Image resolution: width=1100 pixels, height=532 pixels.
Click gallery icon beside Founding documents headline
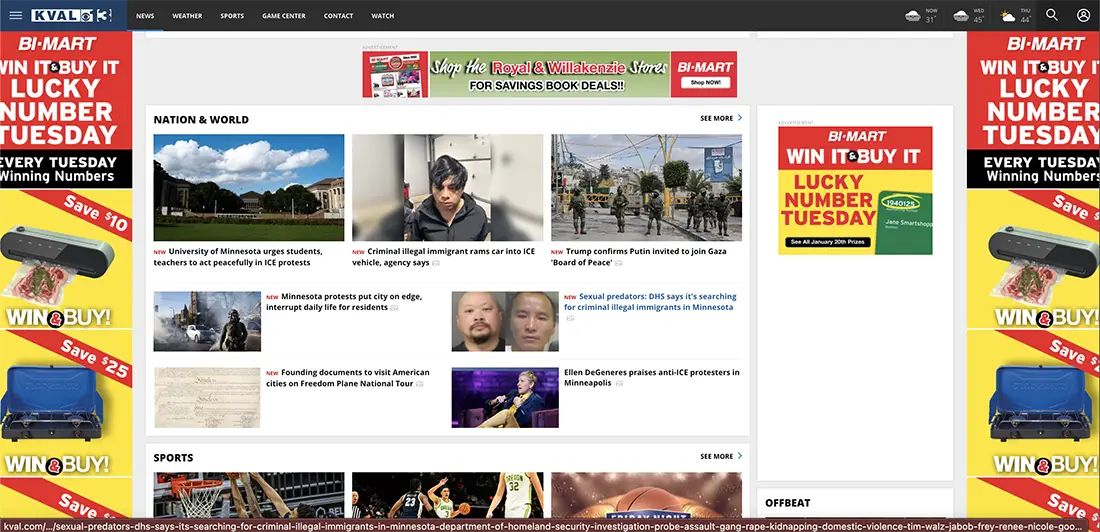pyautogui.click(x=420, y=384)
